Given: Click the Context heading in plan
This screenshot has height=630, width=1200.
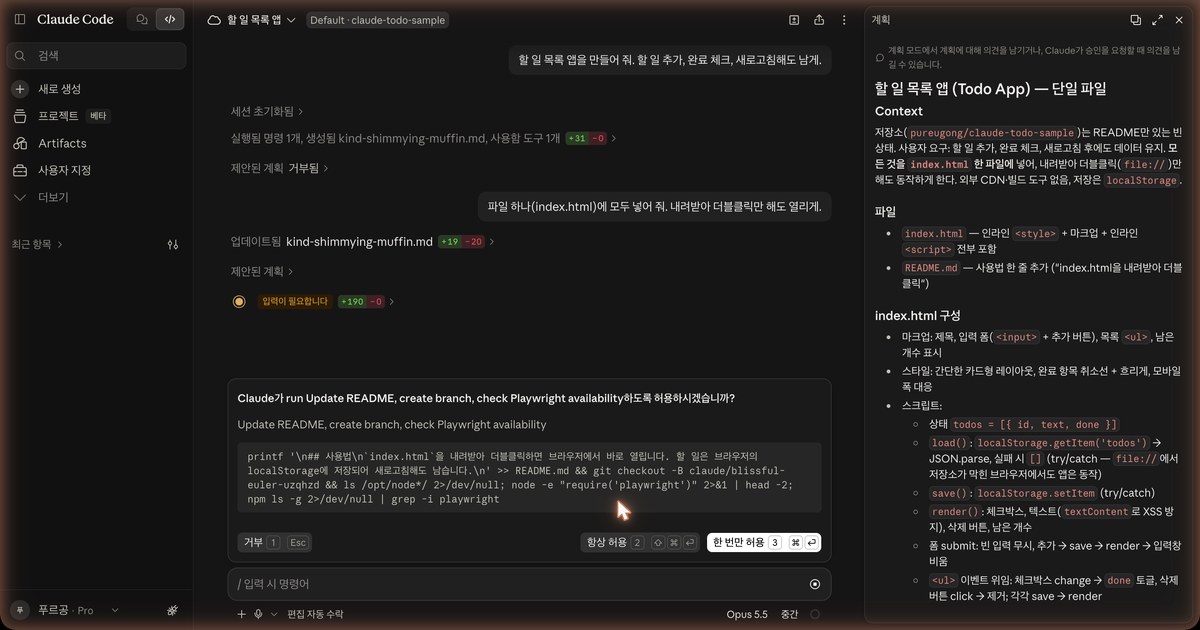Looking at the screenshot, I should [899, 111].
